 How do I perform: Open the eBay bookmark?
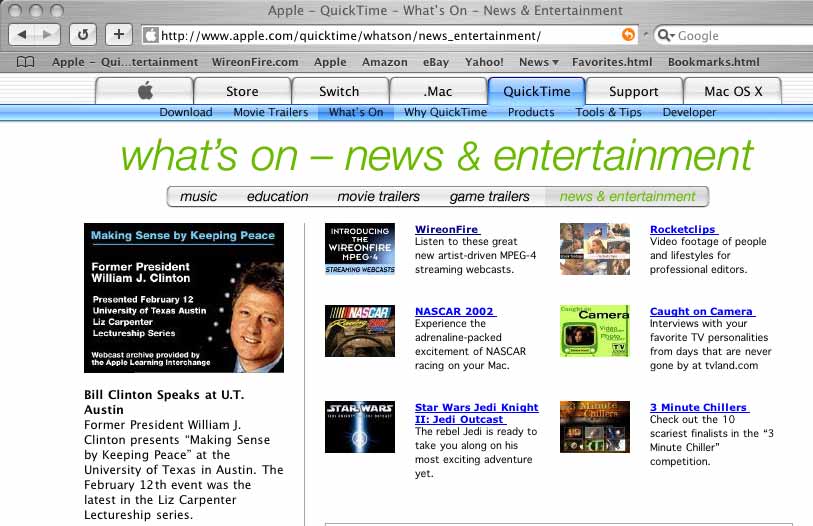436,62
